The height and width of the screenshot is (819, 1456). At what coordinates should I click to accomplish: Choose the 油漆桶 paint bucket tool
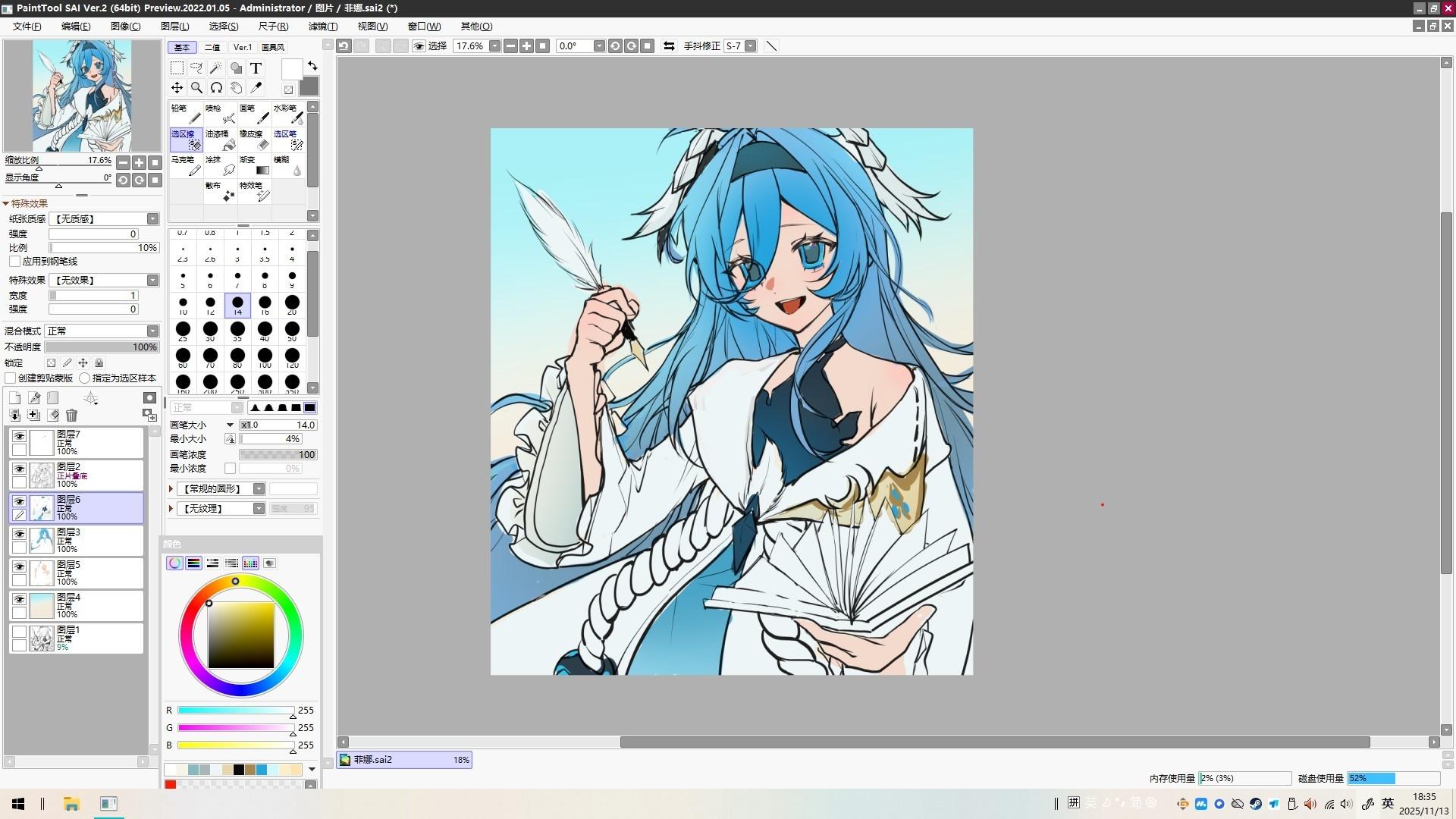tap(221, 140)
